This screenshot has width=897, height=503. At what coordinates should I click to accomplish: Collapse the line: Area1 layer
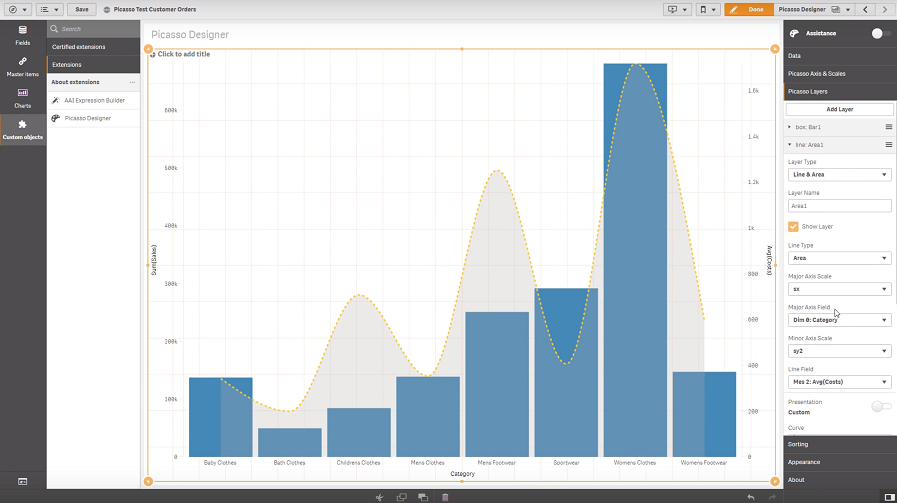click(790, 145)
